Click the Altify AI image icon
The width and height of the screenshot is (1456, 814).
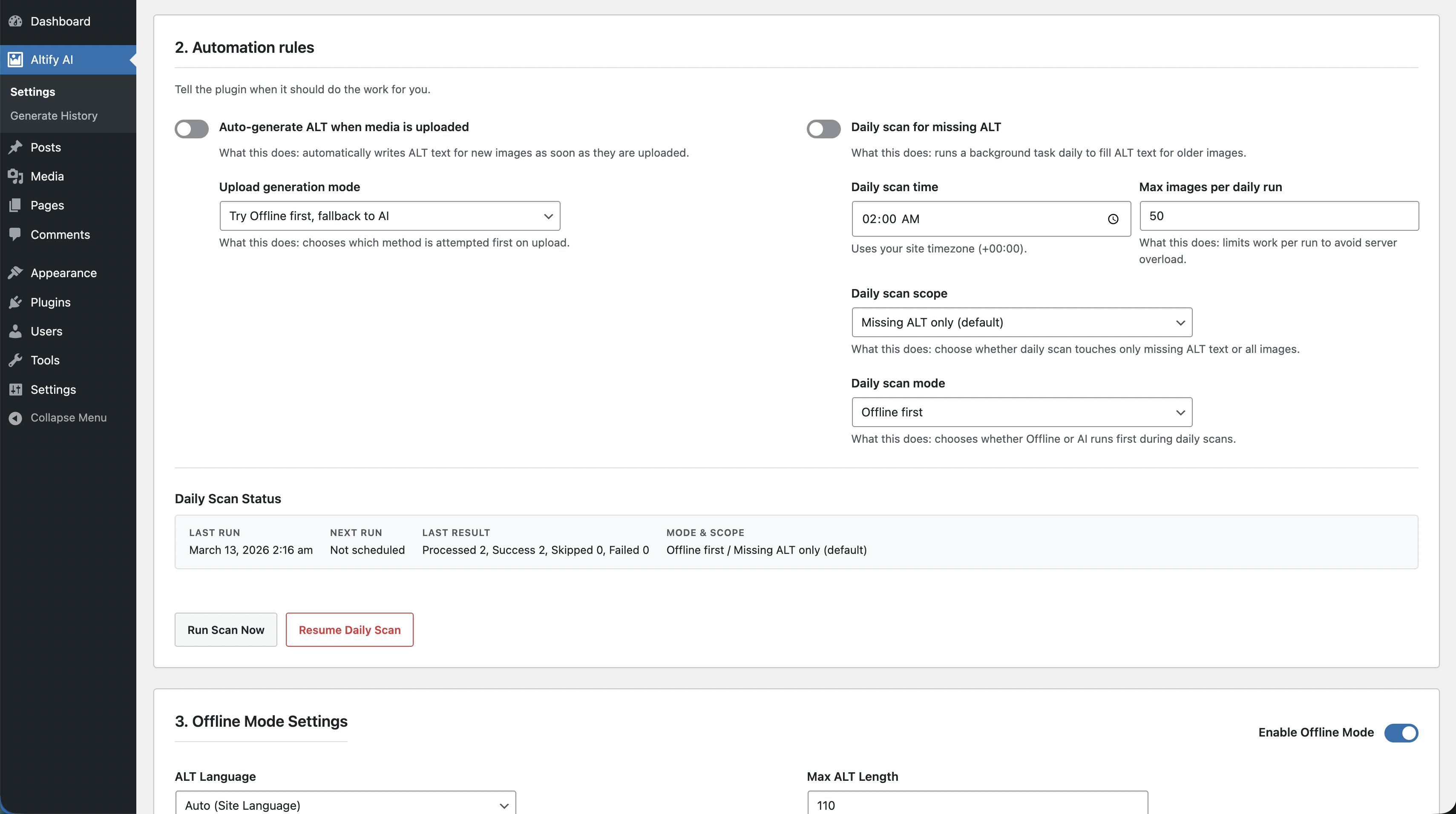click(x=15, y=59)
